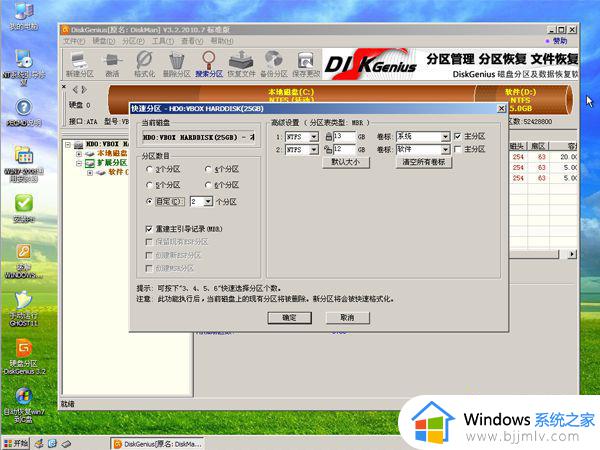
Task: Open the Partition menu in DiskGenius
Action: tap(133, 41)
